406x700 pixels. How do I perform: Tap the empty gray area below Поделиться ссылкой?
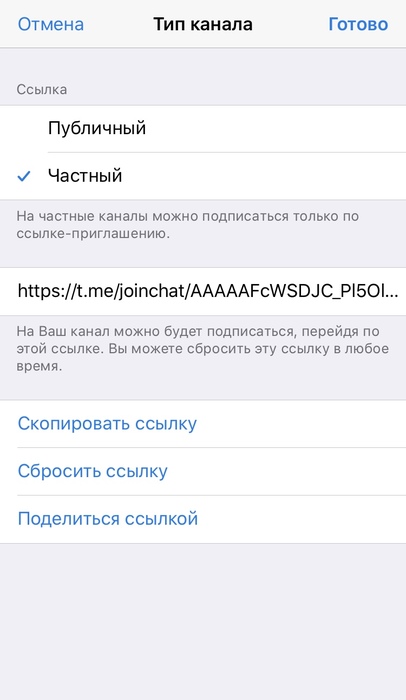point(203,621)
